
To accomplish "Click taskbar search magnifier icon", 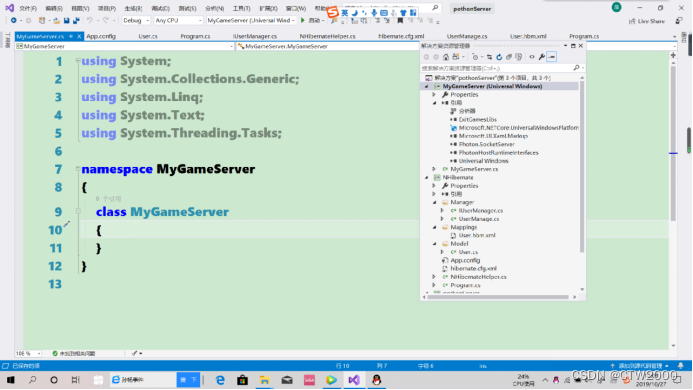I will point(32,380).
